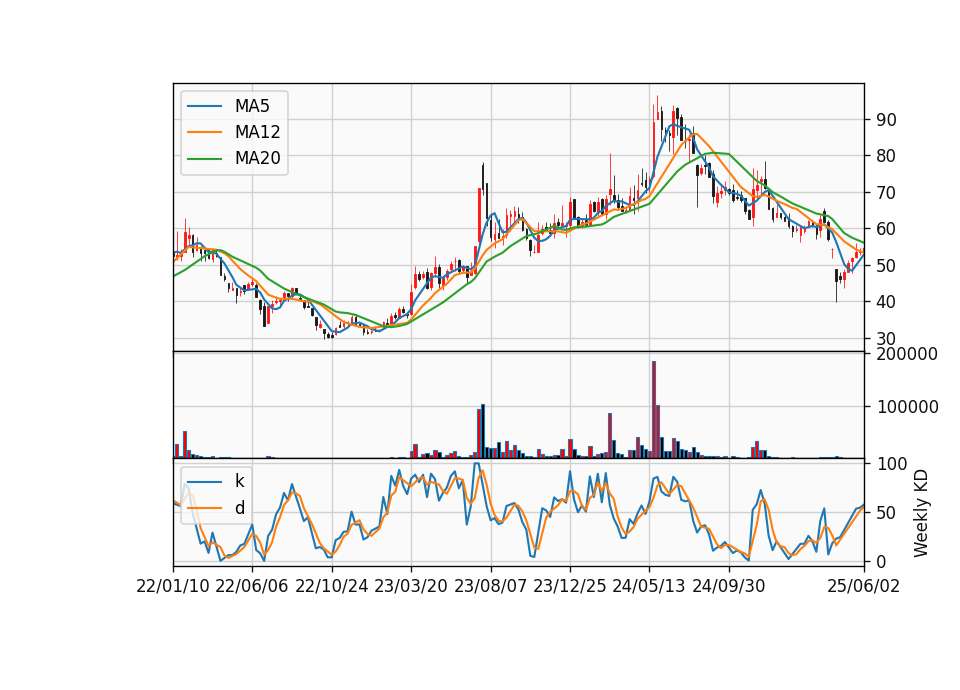Click the blue MA5 legend line sample
Screen dimensions: 960x690
(204, 106)
